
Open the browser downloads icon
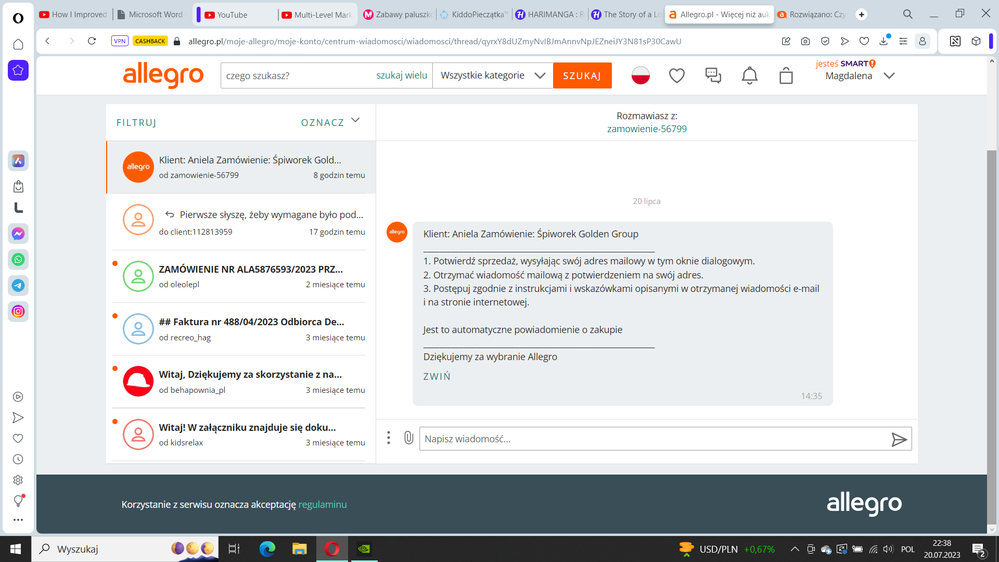coord(884,41)
